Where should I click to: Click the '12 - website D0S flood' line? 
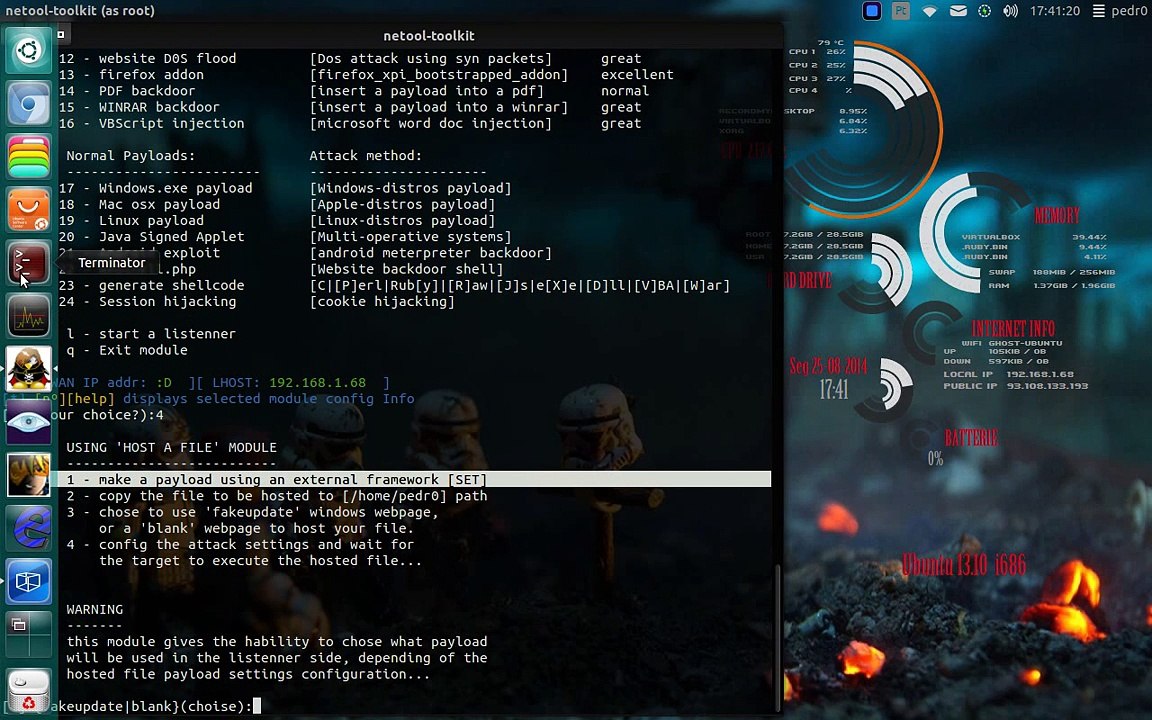tap(148, 58)
